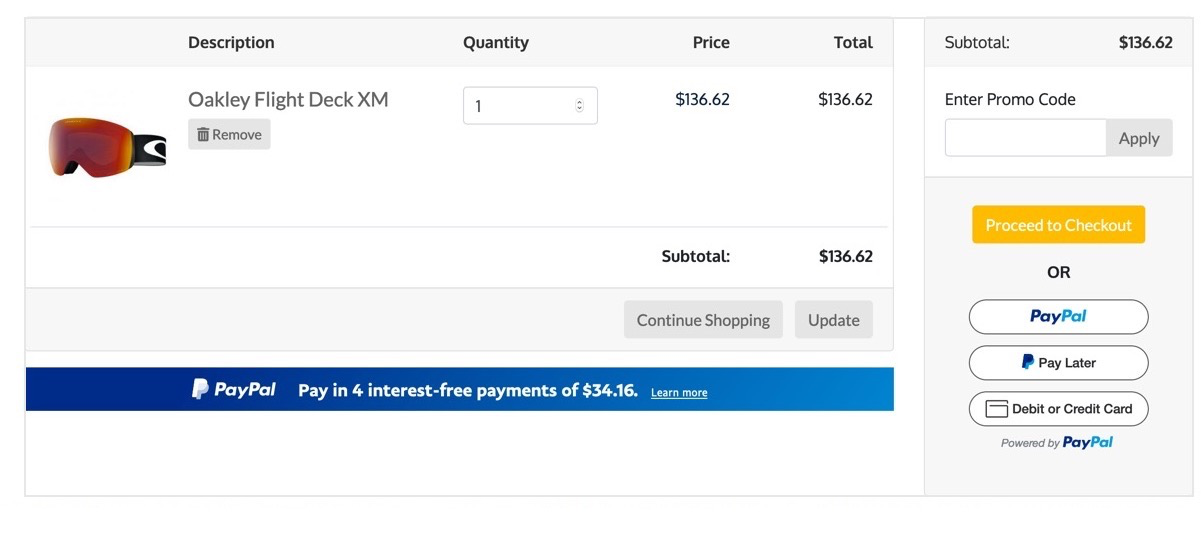
Task: Choose the PayPal Pay Later option
Action: pyautogui.click(x=1058, y=363)
